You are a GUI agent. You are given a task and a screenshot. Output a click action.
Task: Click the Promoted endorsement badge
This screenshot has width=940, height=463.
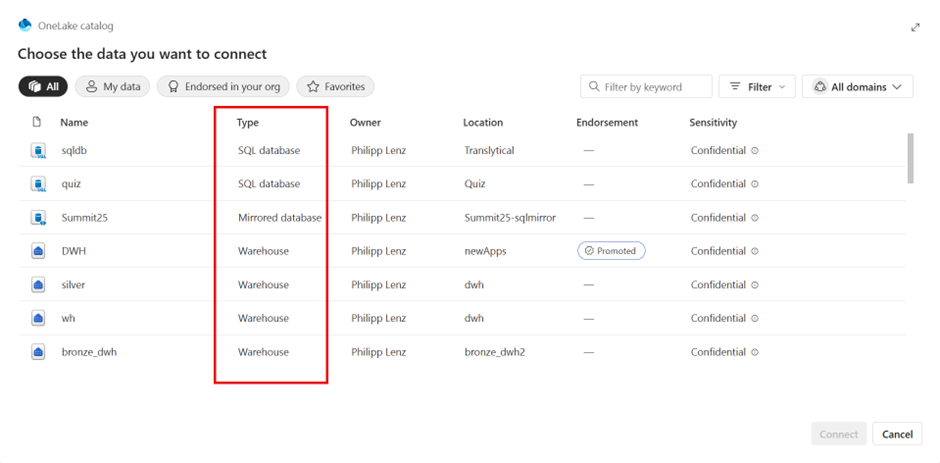tap(611, 251)
